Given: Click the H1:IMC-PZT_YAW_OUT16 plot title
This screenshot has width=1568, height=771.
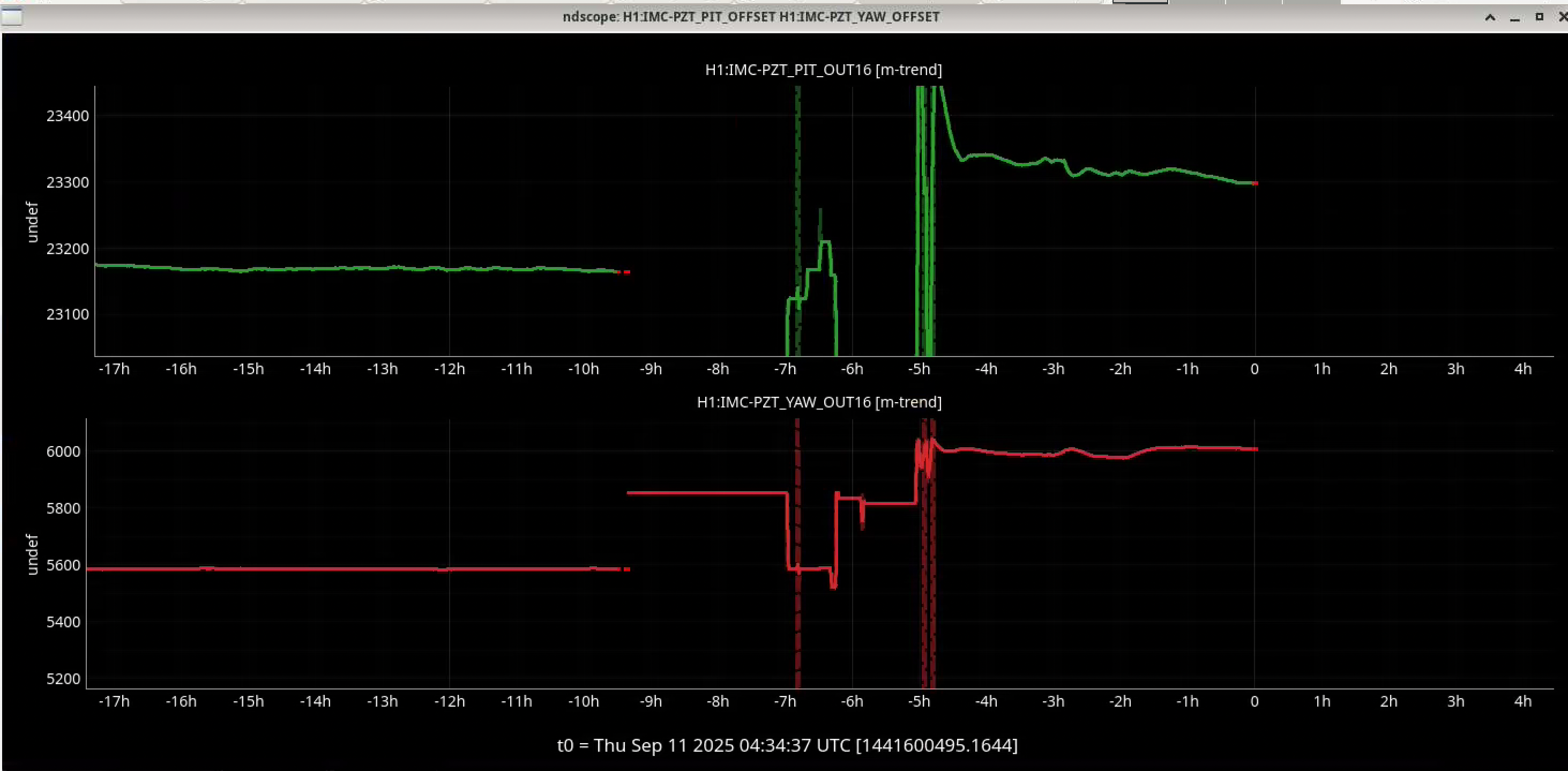Looking at the screenshot, I should tap(819, 402).
